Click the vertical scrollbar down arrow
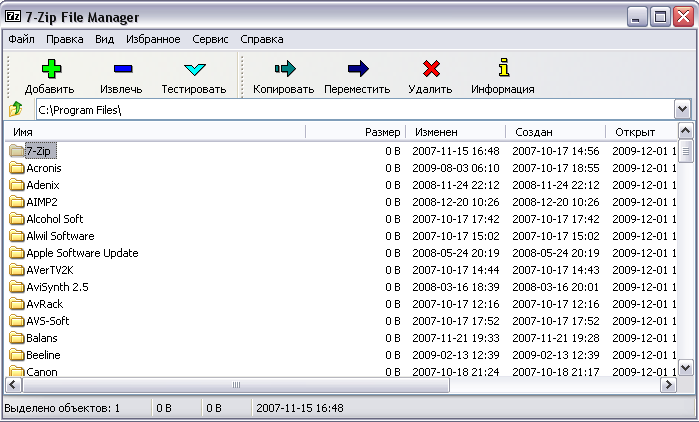The width and height of the screenshot is (699, 422). coord(685,368)
